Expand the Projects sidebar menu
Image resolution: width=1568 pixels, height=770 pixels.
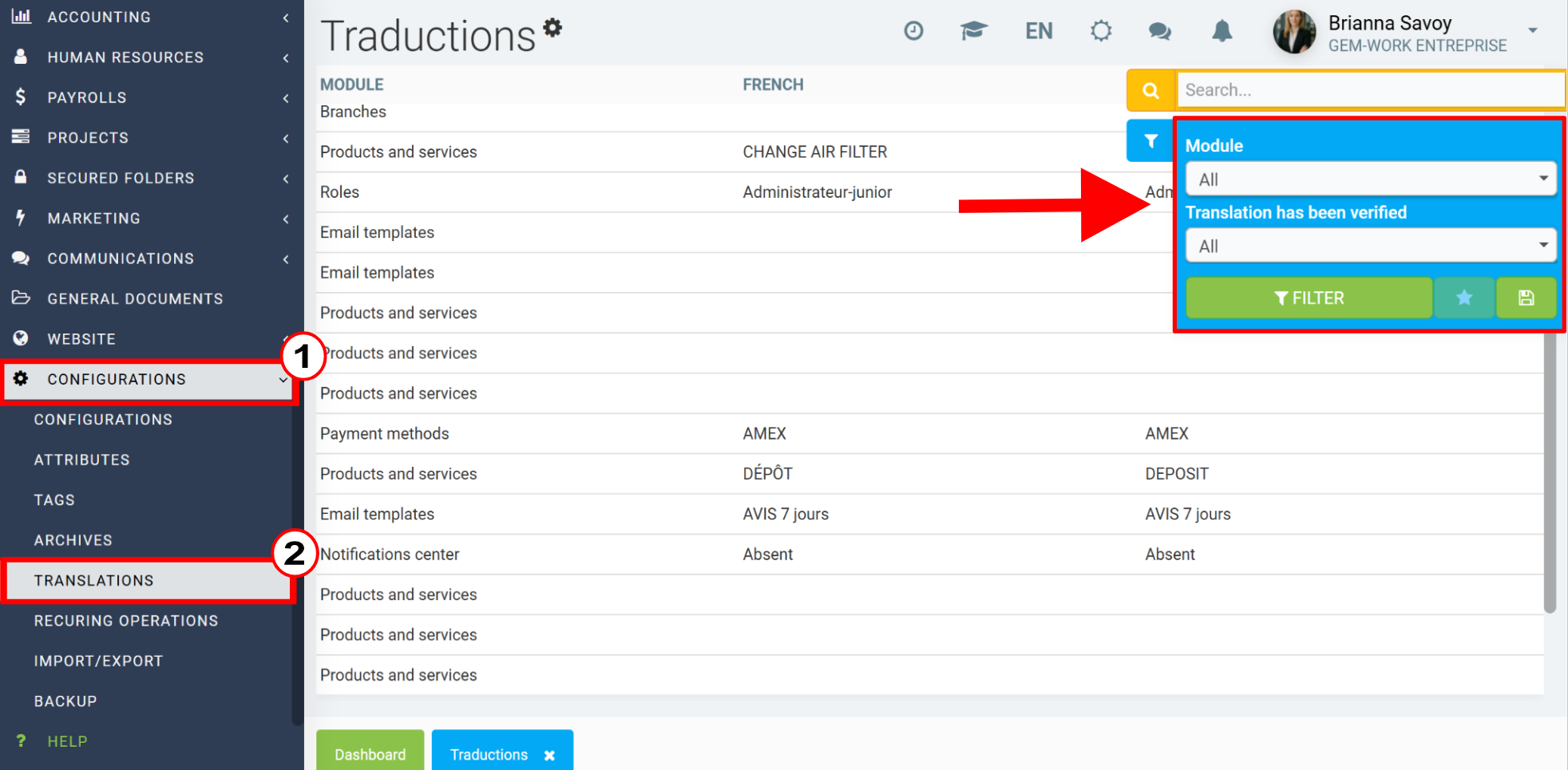[x=152, y=138]
